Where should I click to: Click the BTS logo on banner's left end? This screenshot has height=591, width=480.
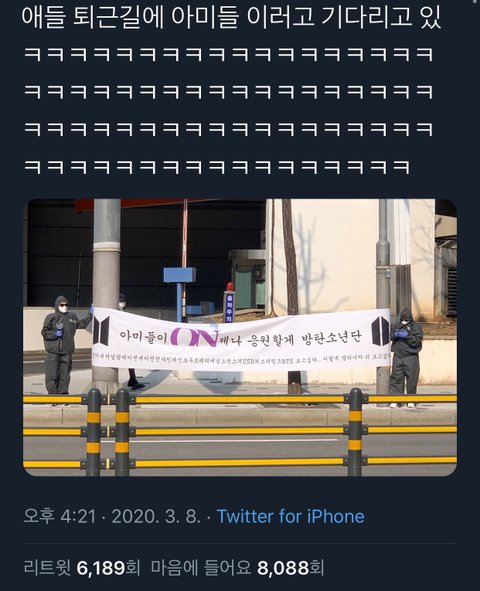click(101, 331)
